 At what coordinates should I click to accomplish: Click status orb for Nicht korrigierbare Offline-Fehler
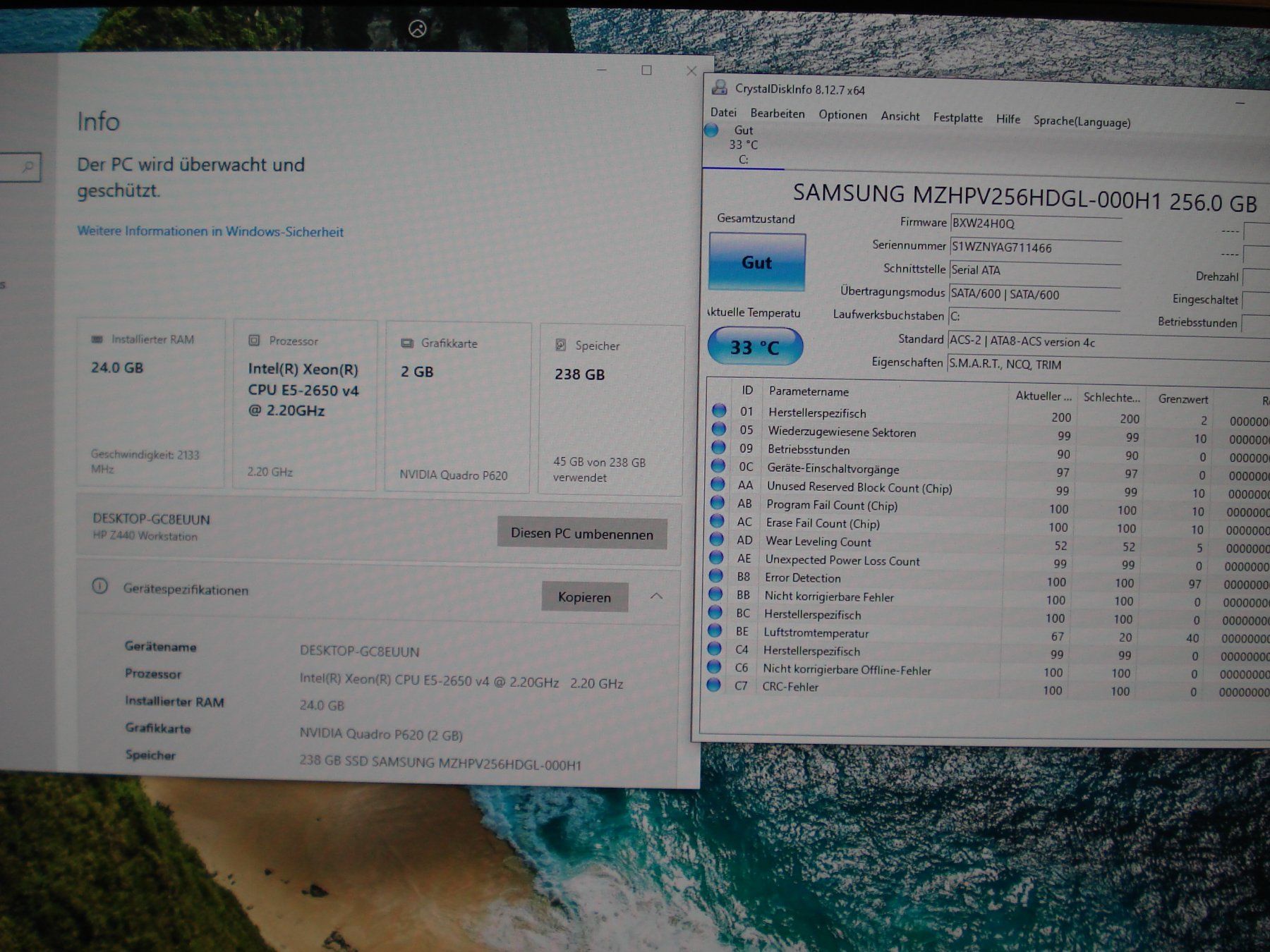click(x=714, y=666)
